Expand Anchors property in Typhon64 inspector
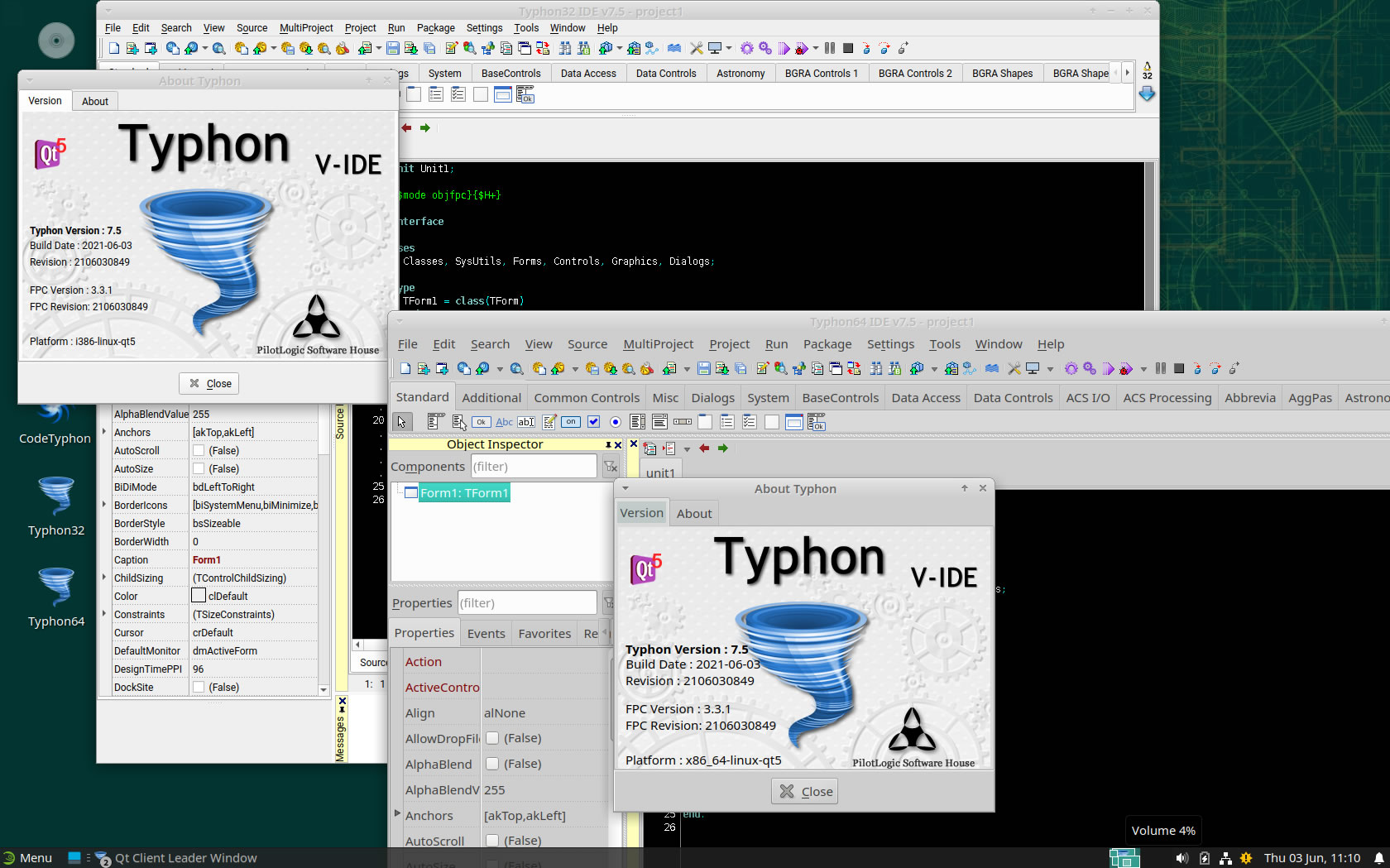The height and width of the screenshot is (868, 1390). point(397,814)
